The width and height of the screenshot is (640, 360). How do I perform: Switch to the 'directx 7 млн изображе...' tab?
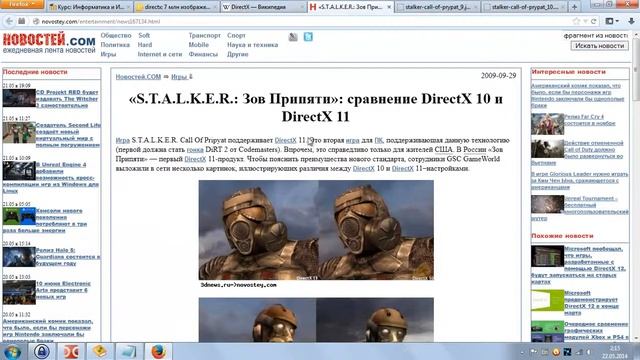pyautogui.click(x=176, y=7)
